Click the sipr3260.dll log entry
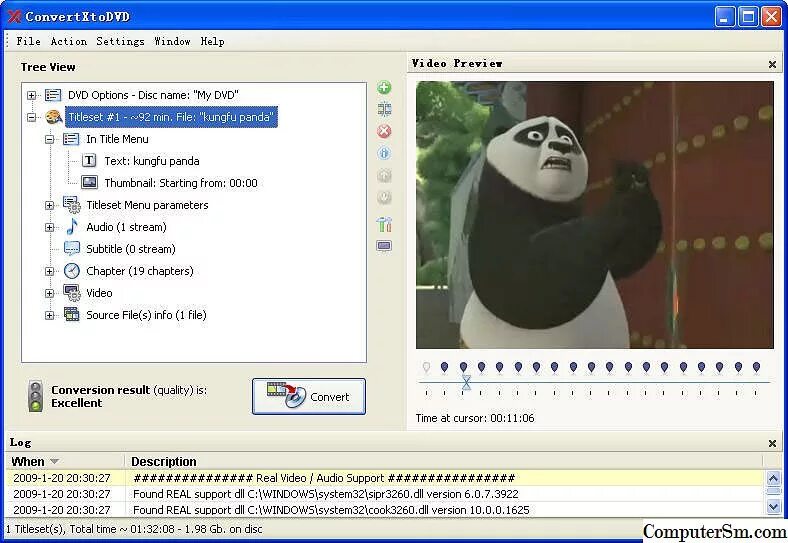 (x=385, y=494)
